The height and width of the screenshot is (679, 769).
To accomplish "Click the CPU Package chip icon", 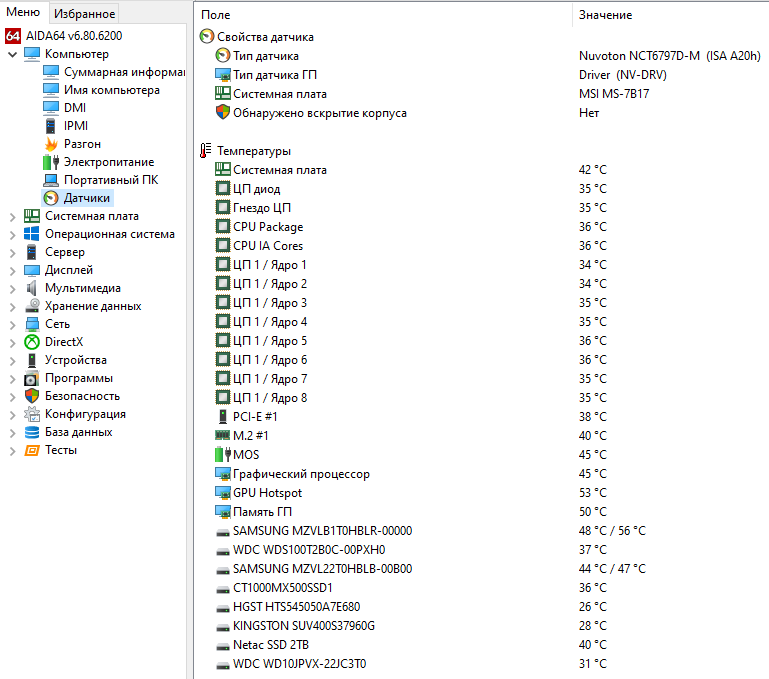I will [223, 227].
